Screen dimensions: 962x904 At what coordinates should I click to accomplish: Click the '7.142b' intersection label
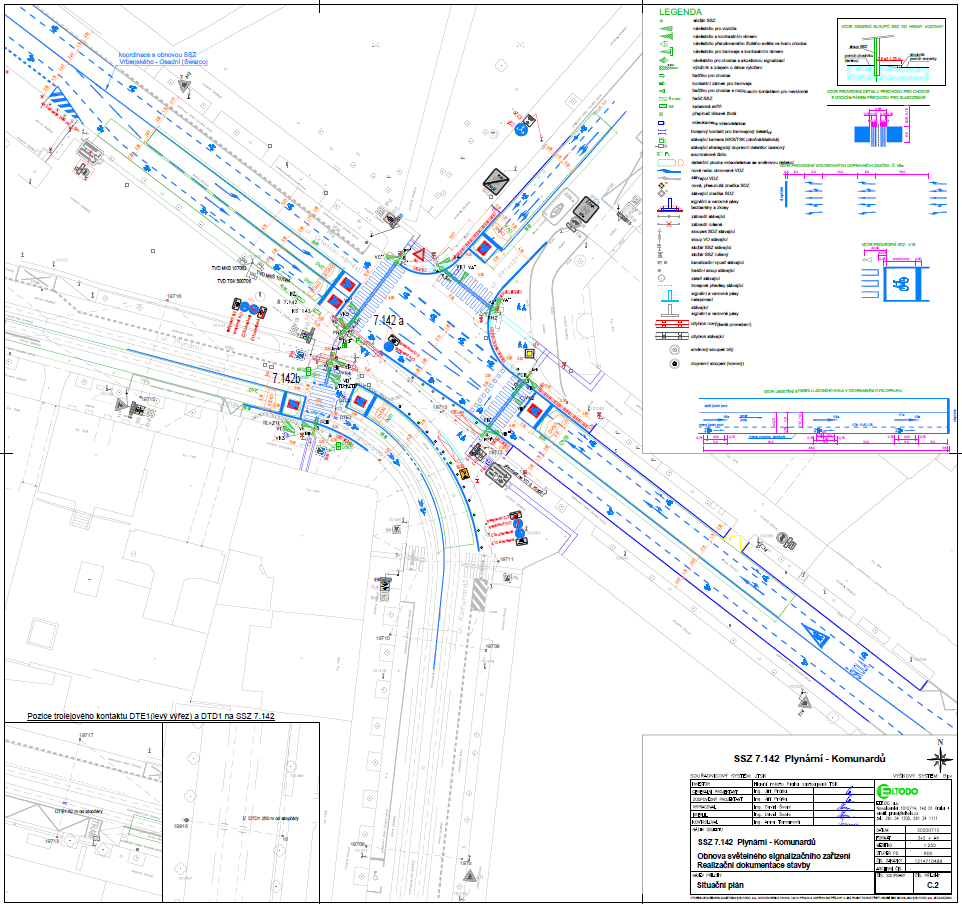[284, 350]
